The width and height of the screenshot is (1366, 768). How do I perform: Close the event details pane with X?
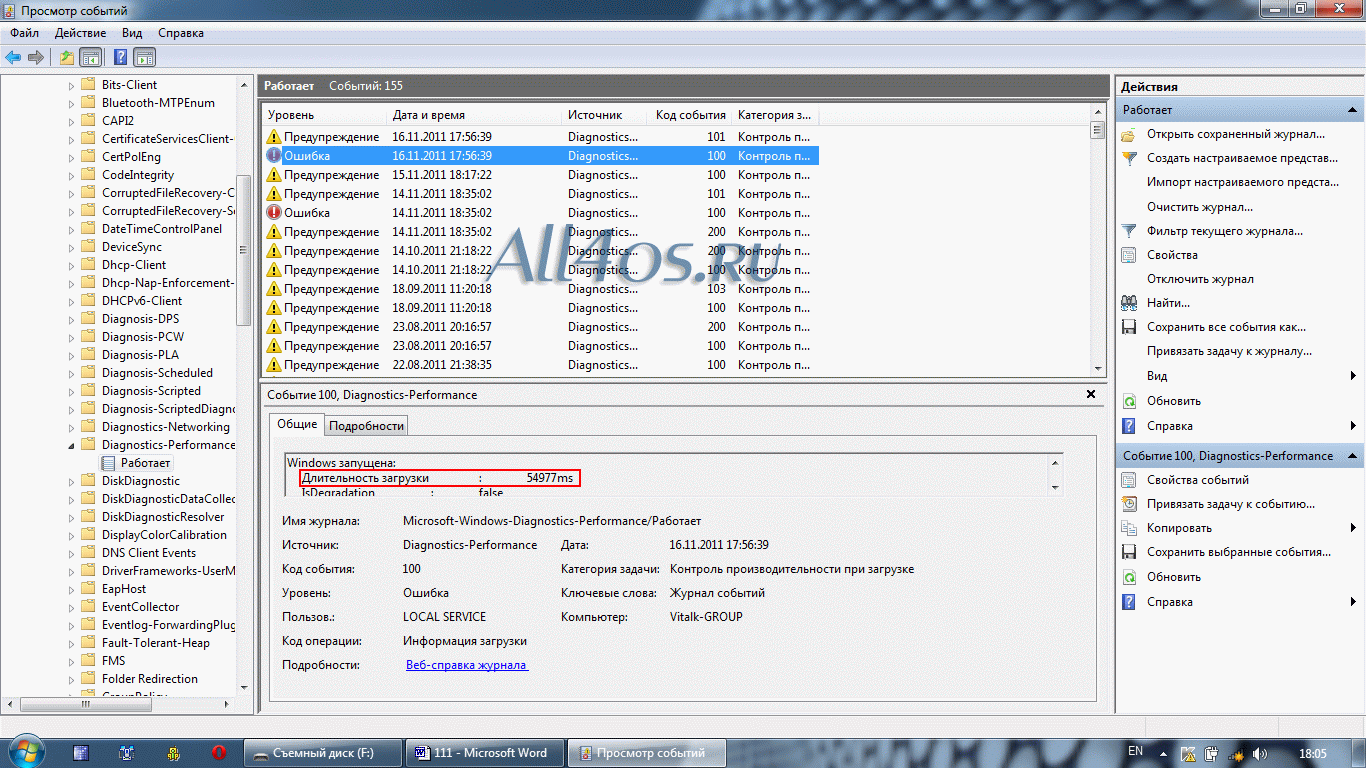tap(1091, 395)
